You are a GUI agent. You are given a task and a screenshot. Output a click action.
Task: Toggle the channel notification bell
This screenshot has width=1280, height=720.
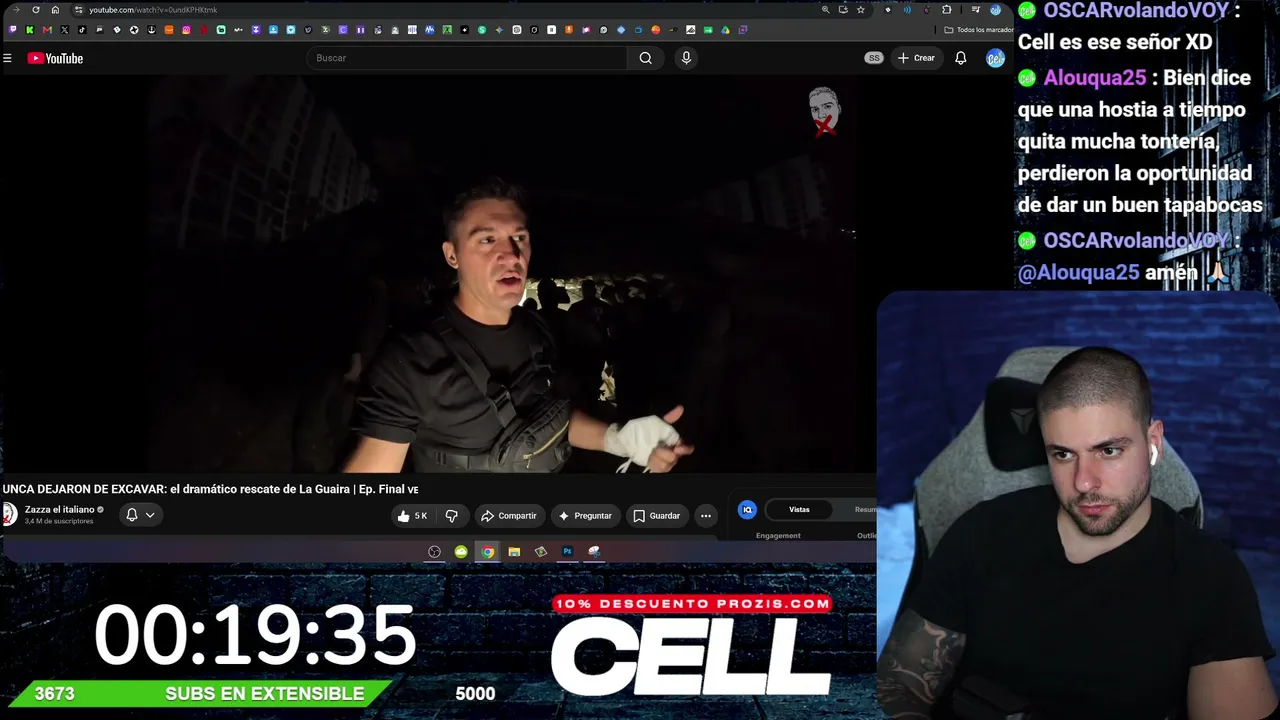[x=131, y=515]
